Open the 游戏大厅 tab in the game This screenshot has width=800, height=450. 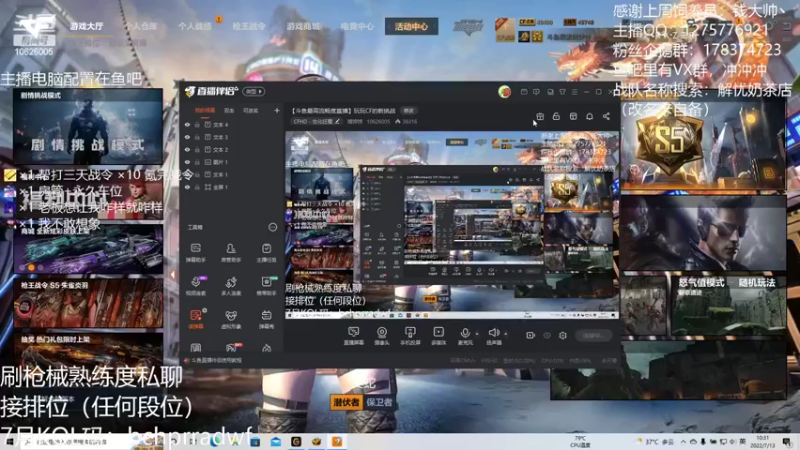coord(87,26)
